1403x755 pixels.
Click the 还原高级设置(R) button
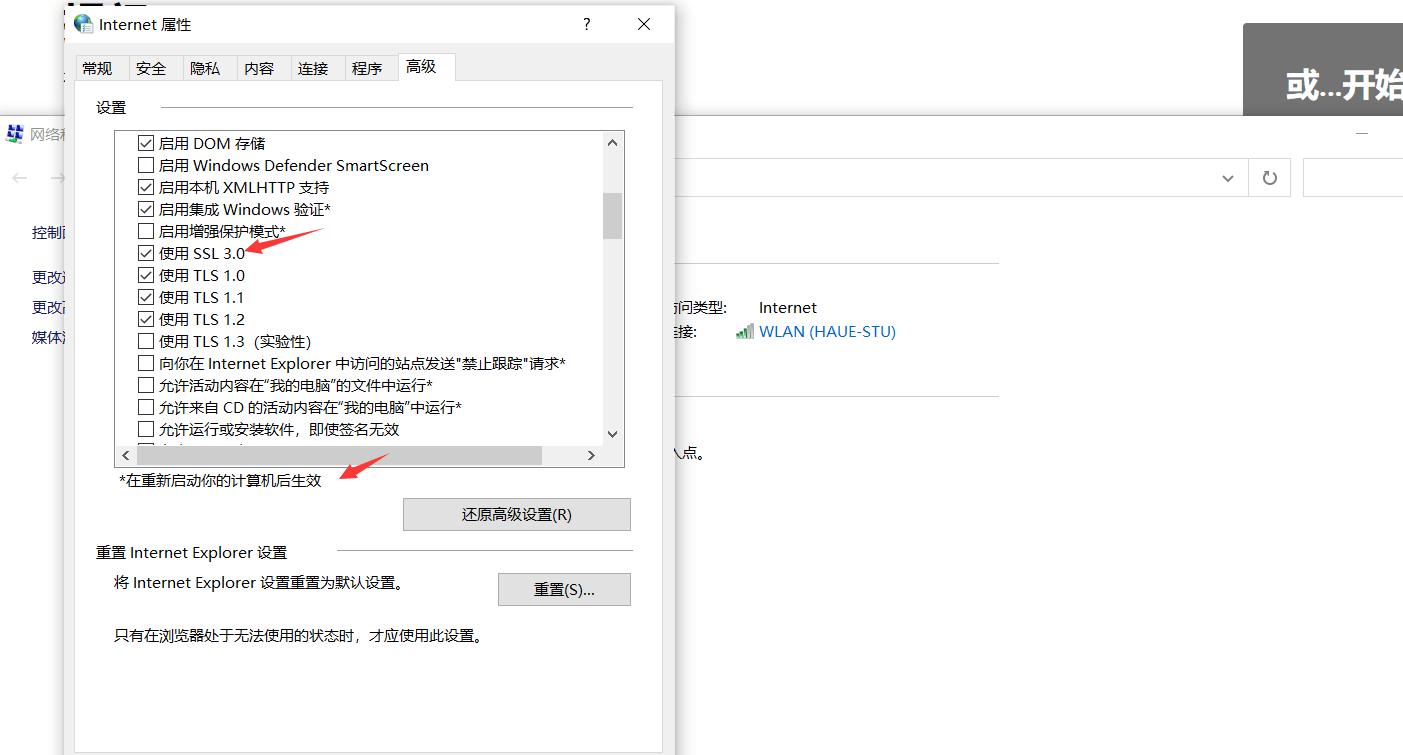pyautogui.click(x=517, y=514)
